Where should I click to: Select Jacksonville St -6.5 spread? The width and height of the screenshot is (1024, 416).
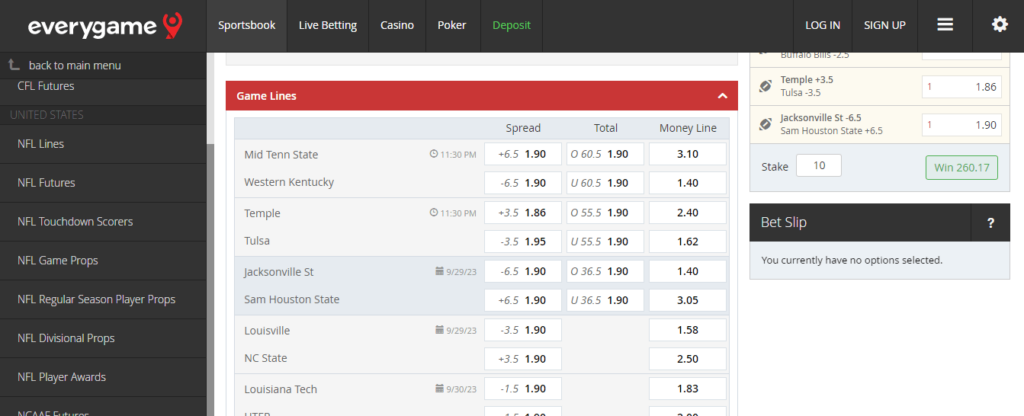pyautogui.click(x=522, y=272)
